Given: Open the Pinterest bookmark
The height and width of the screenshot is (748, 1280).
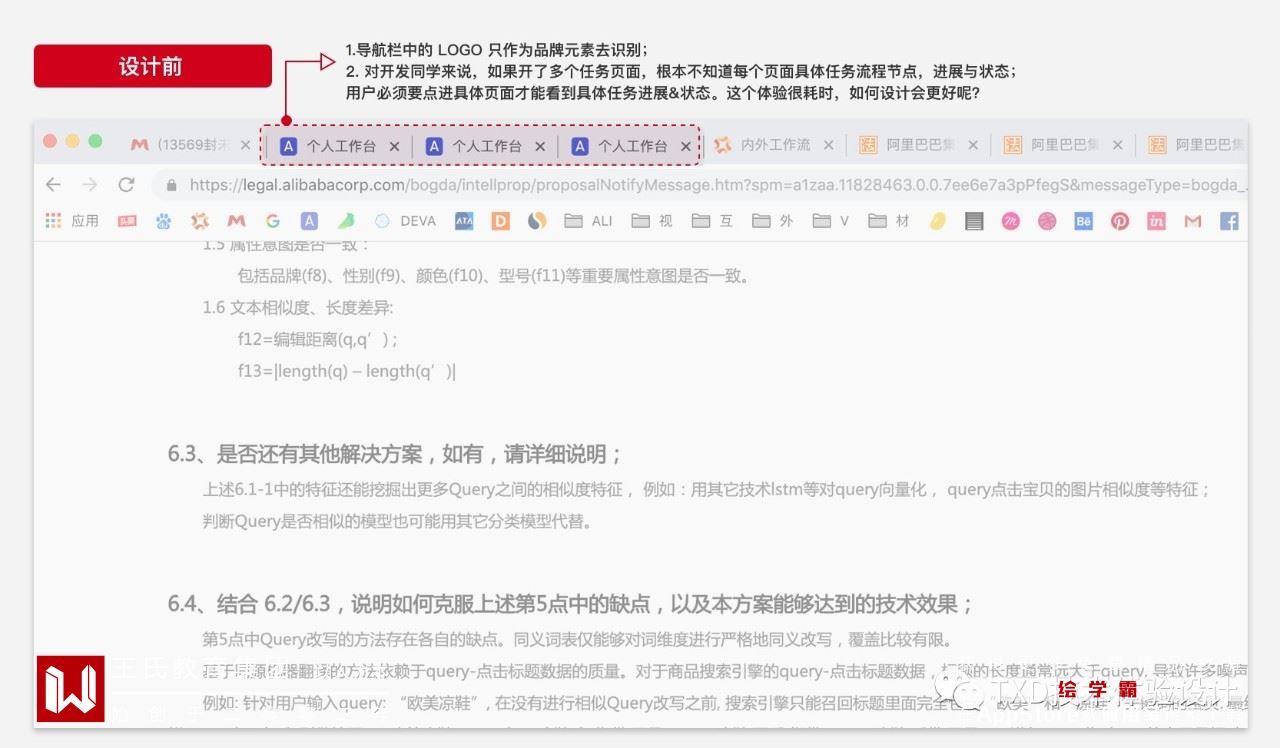Looking at the screenshot, I should [x=1120, y=221].
